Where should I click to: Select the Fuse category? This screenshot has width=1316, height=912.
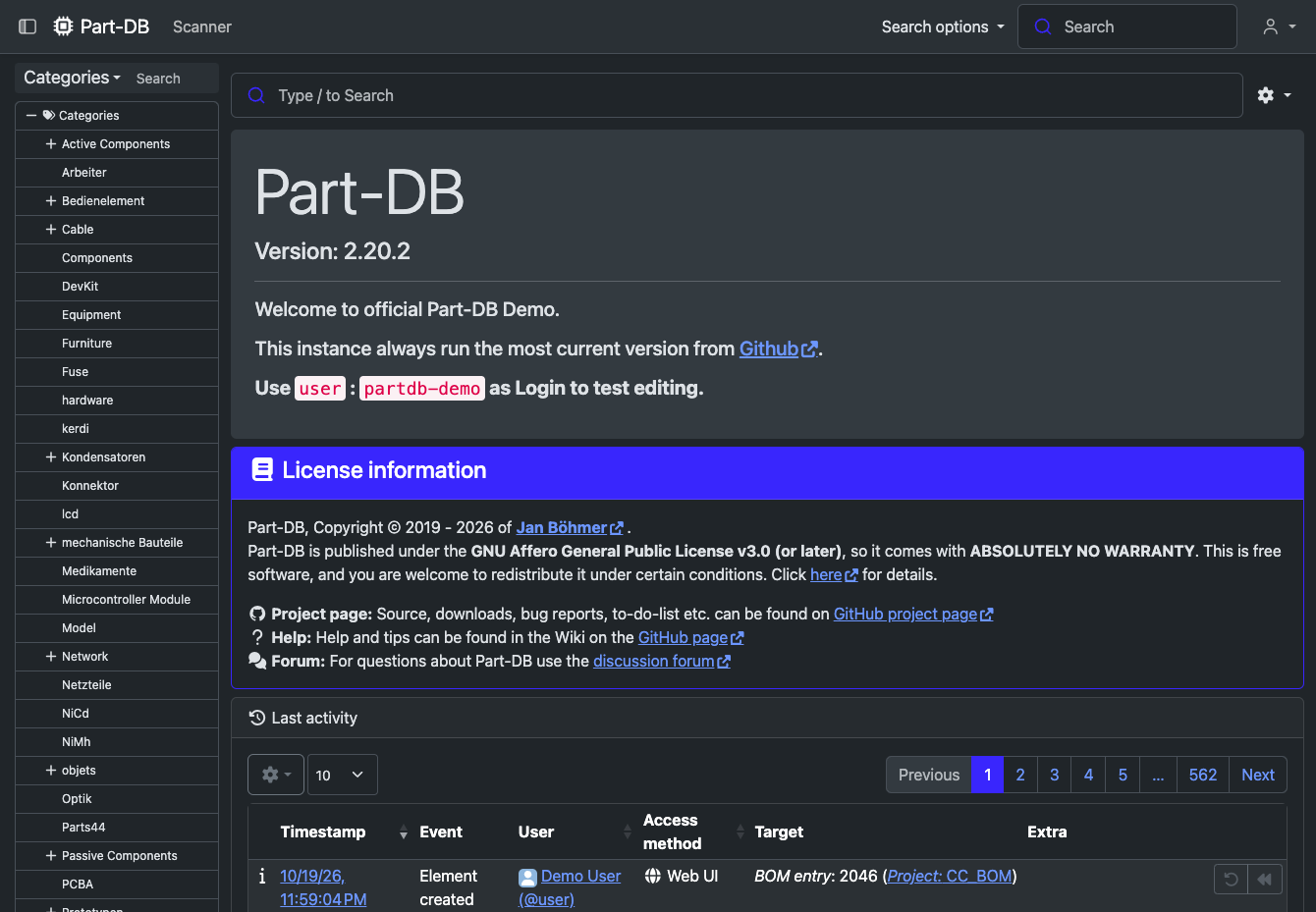pos(75,371)
